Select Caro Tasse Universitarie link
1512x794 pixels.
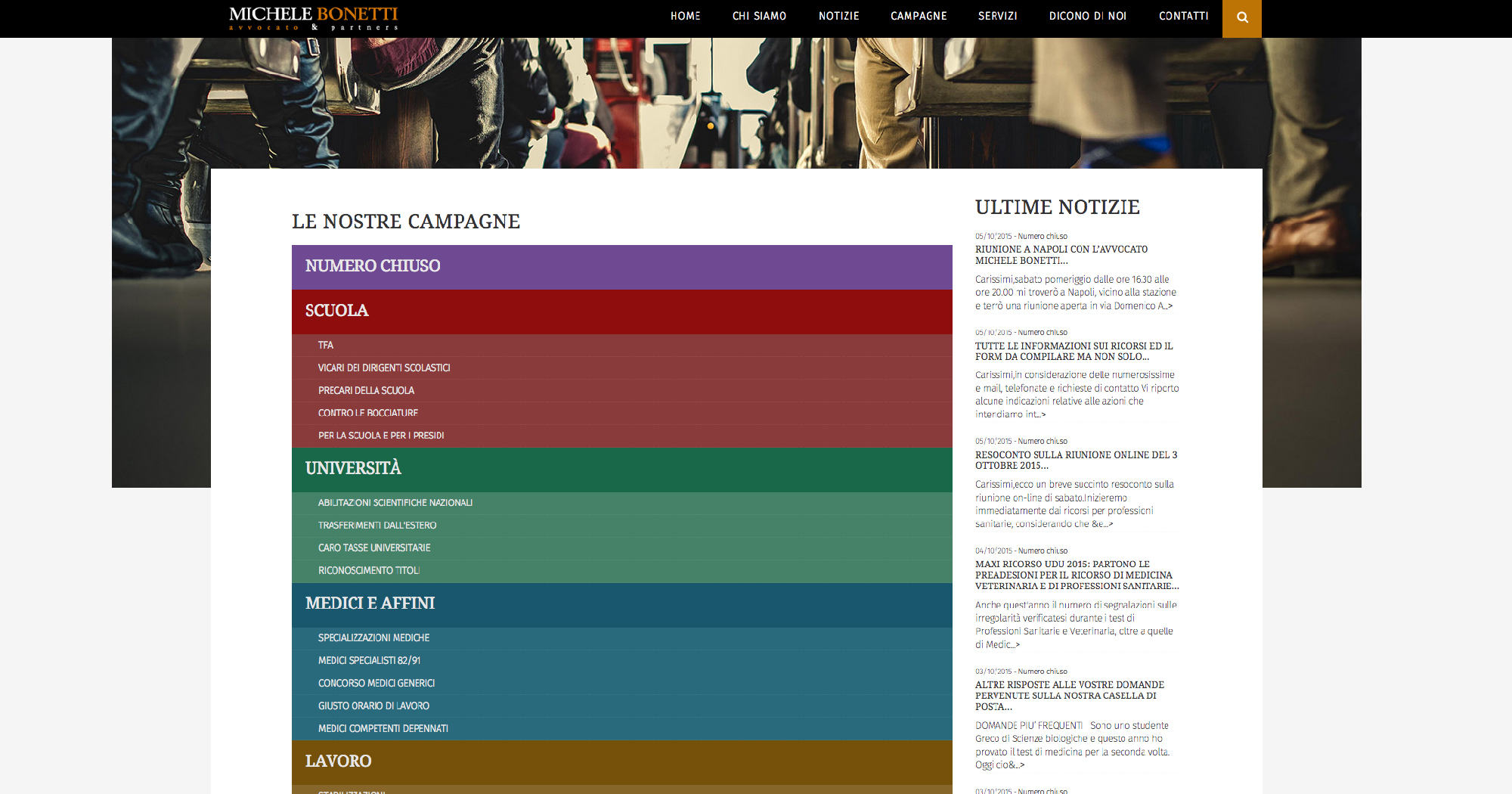pos(374,548)
